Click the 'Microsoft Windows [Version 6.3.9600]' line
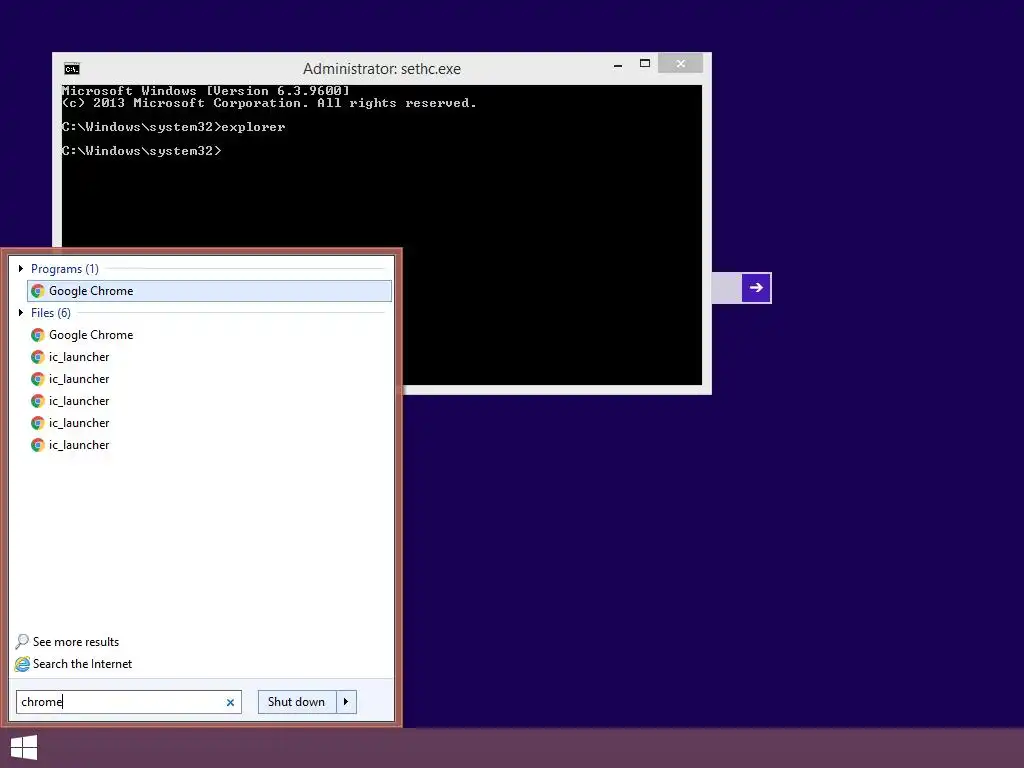Screen dimensions: 1024x768 click(206, 91)
